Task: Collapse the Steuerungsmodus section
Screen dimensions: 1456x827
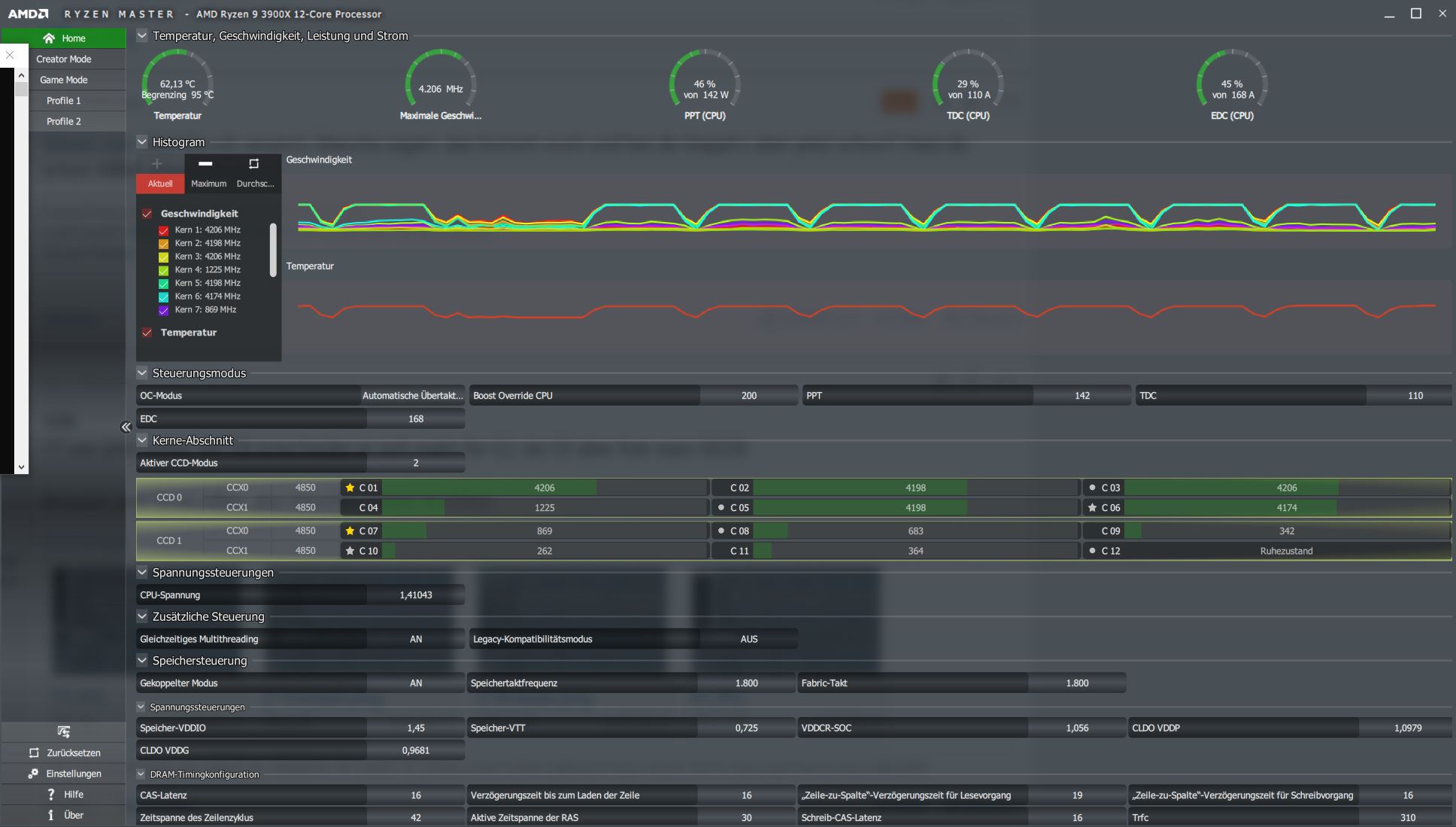Action: pos(142,372)
